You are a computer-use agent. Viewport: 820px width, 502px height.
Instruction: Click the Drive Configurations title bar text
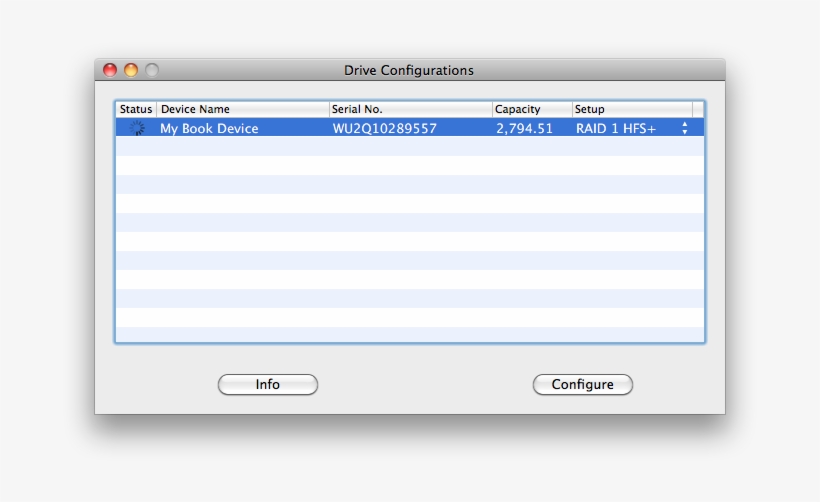(x=409, y=70)
